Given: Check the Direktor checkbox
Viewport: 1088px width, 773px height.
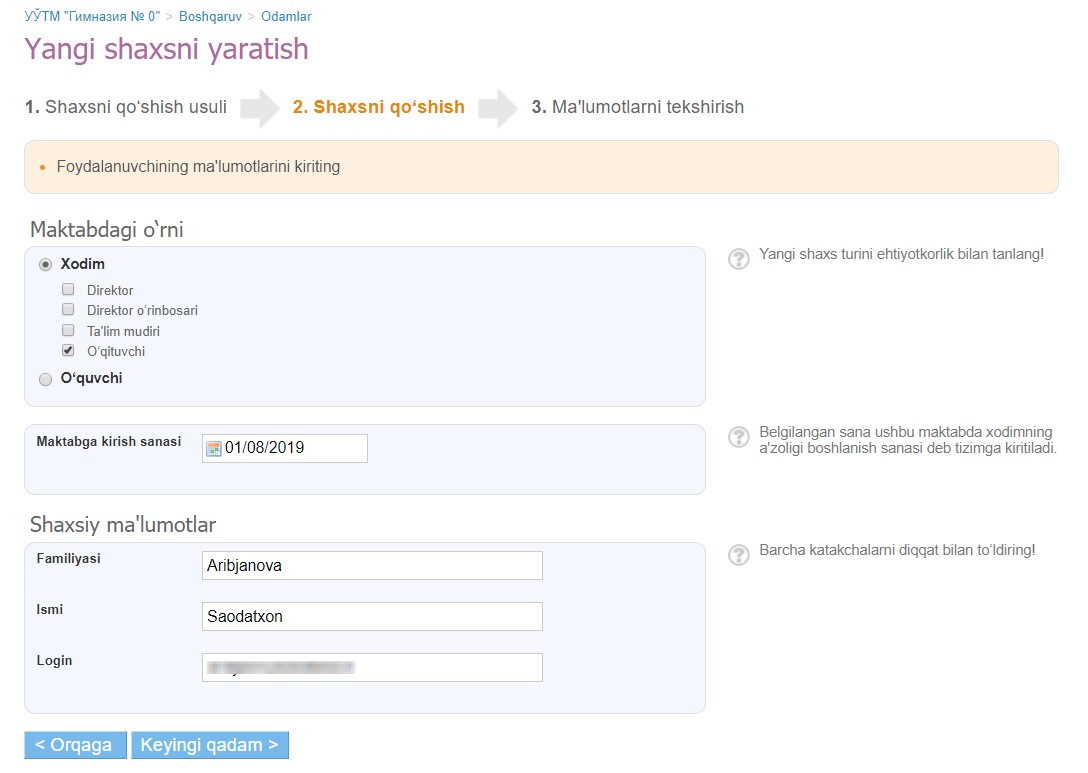Looking at the screenshot, I should coord(68,289).
